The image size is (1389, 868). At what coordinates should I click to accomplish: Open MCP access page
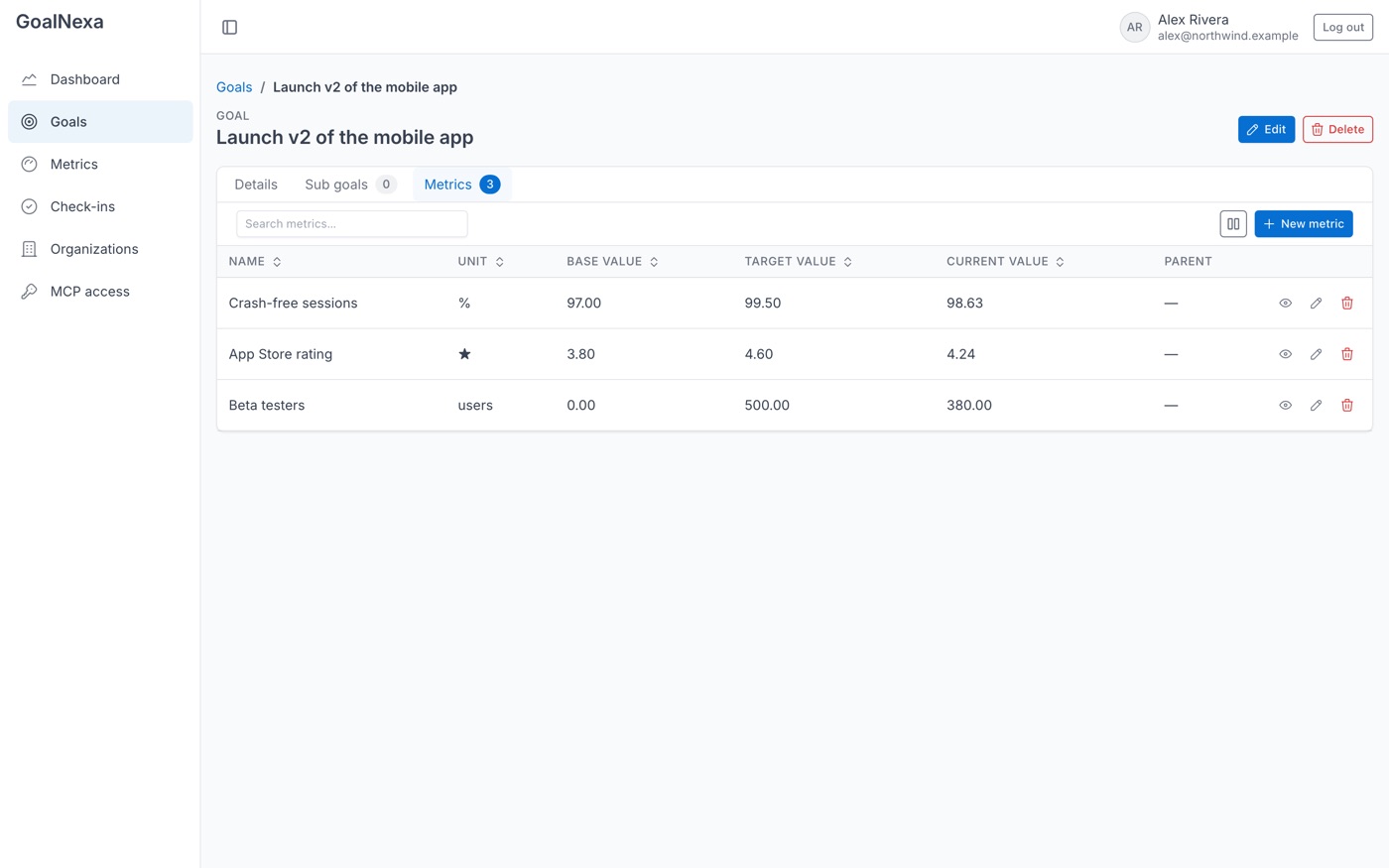coord(100,292)
